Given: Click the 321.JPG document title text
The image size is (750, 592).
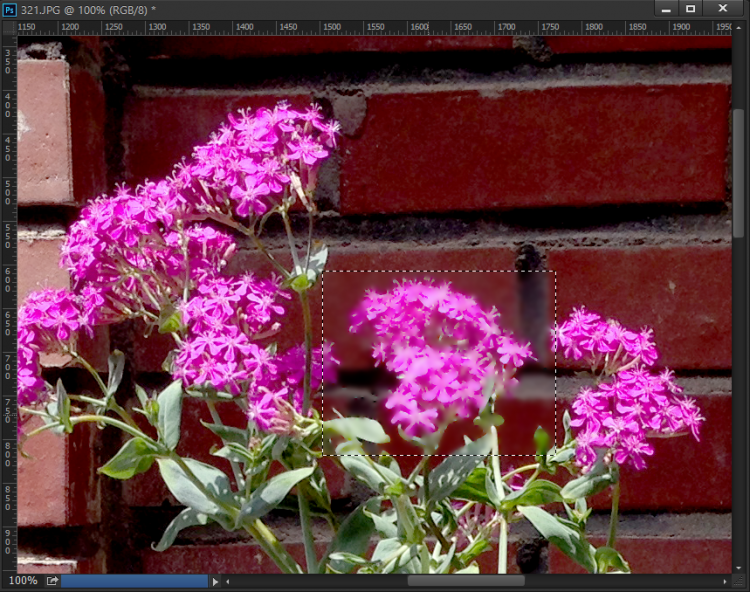Looking at the screenshot, I should tap(85, 9).
